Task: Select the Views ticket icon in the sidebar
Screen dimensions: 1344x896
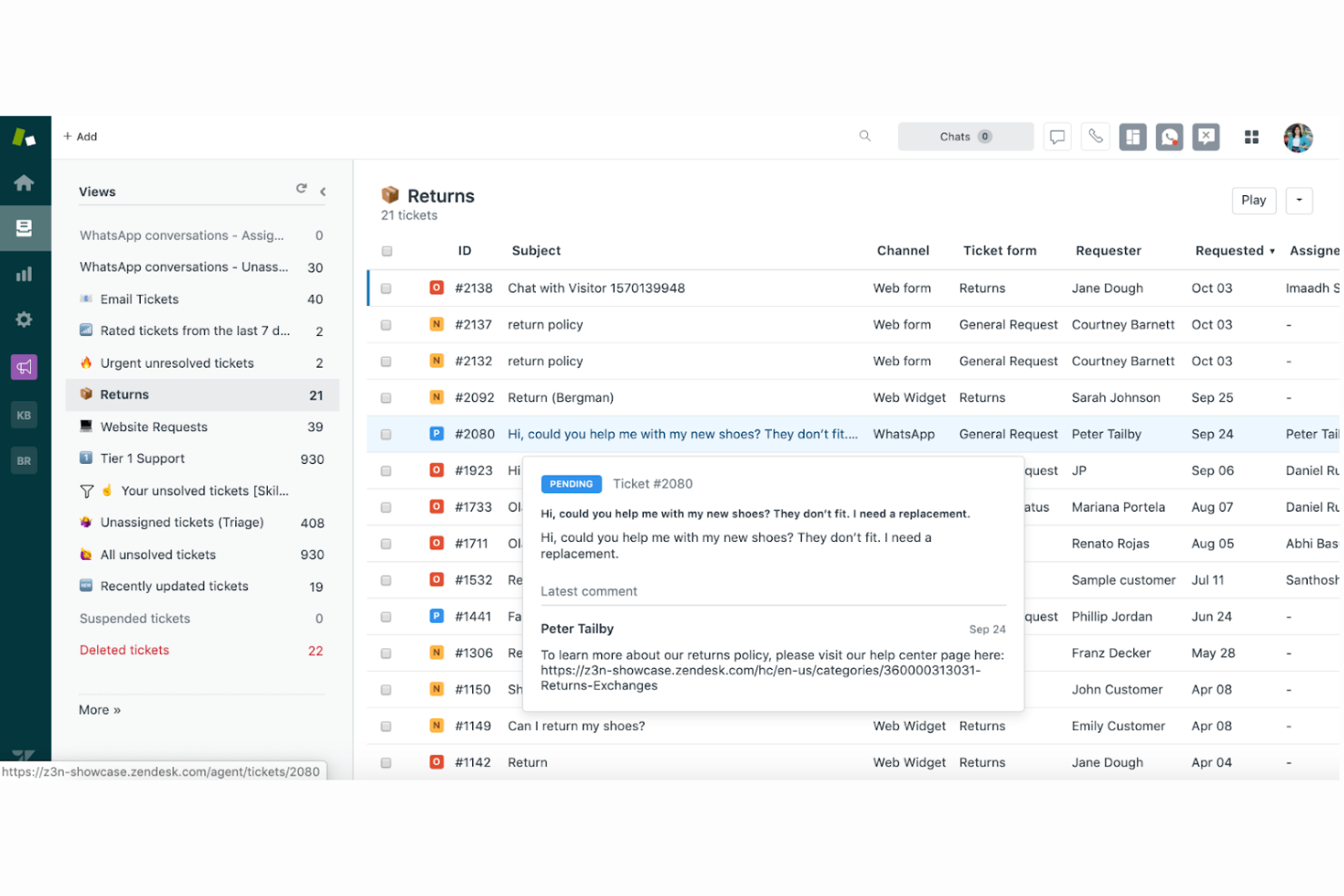Action: (x=25, y=228)
